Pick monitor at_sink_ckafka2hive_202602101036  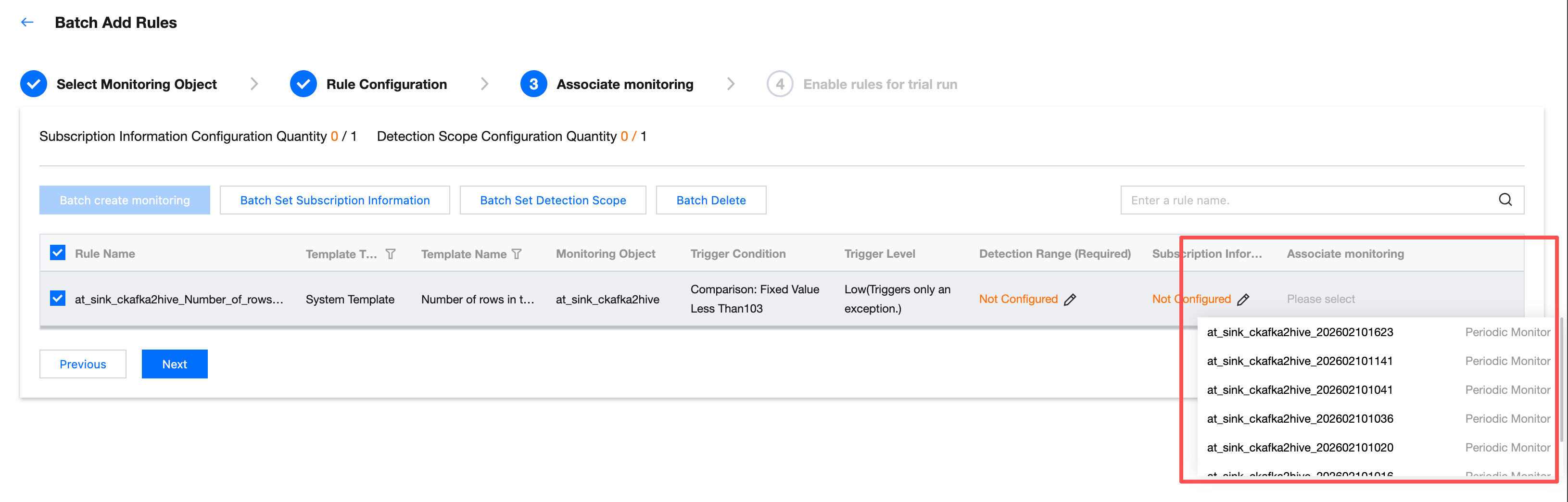pos(1300,419)
